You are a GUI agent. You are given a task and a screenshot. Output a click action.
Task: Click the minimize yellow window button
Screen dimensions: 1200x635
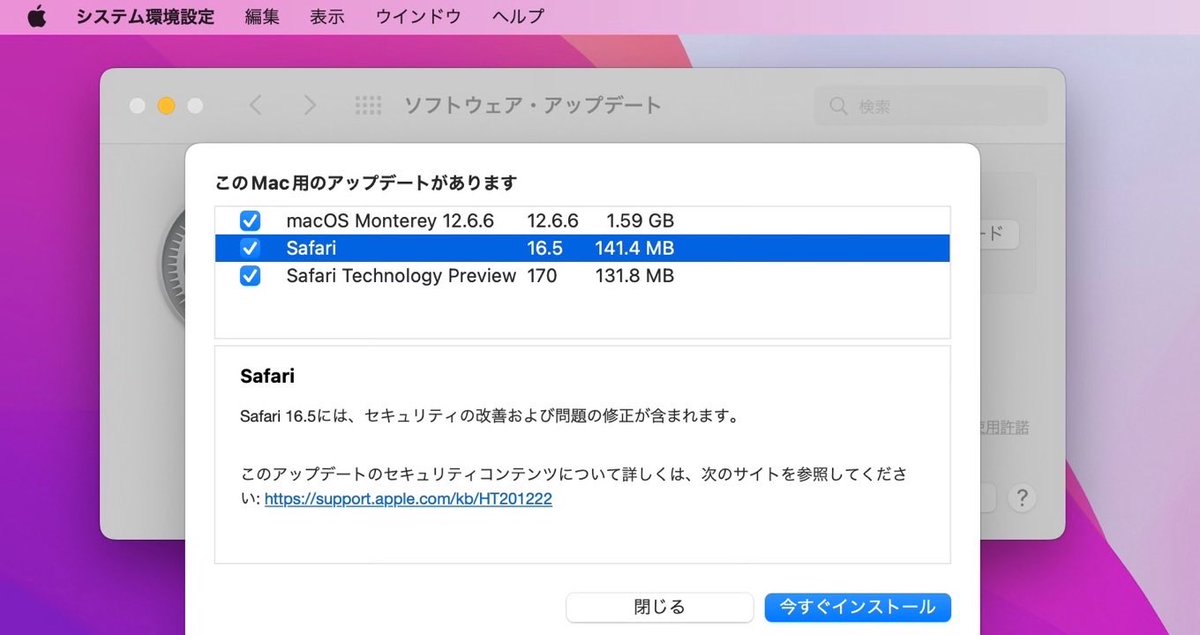[x=166, y=105]
